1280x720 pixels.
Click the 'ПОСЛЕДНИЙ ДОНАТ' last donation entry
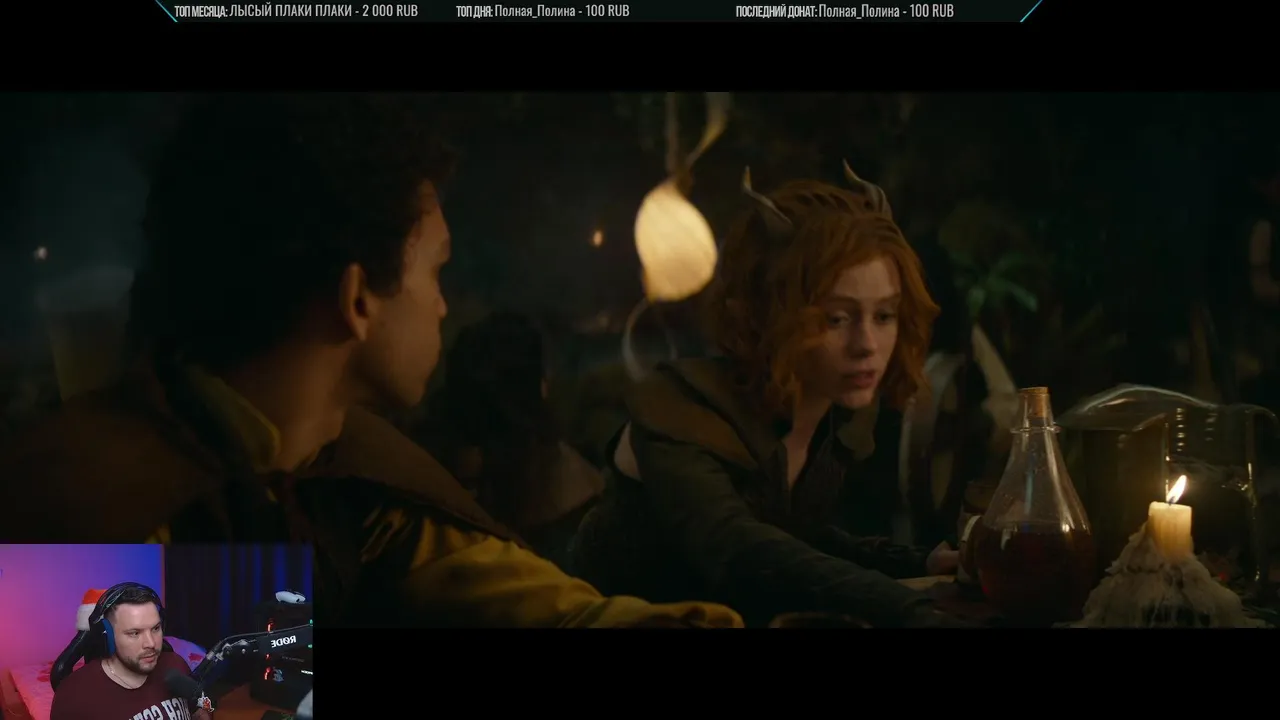(844, 11)
